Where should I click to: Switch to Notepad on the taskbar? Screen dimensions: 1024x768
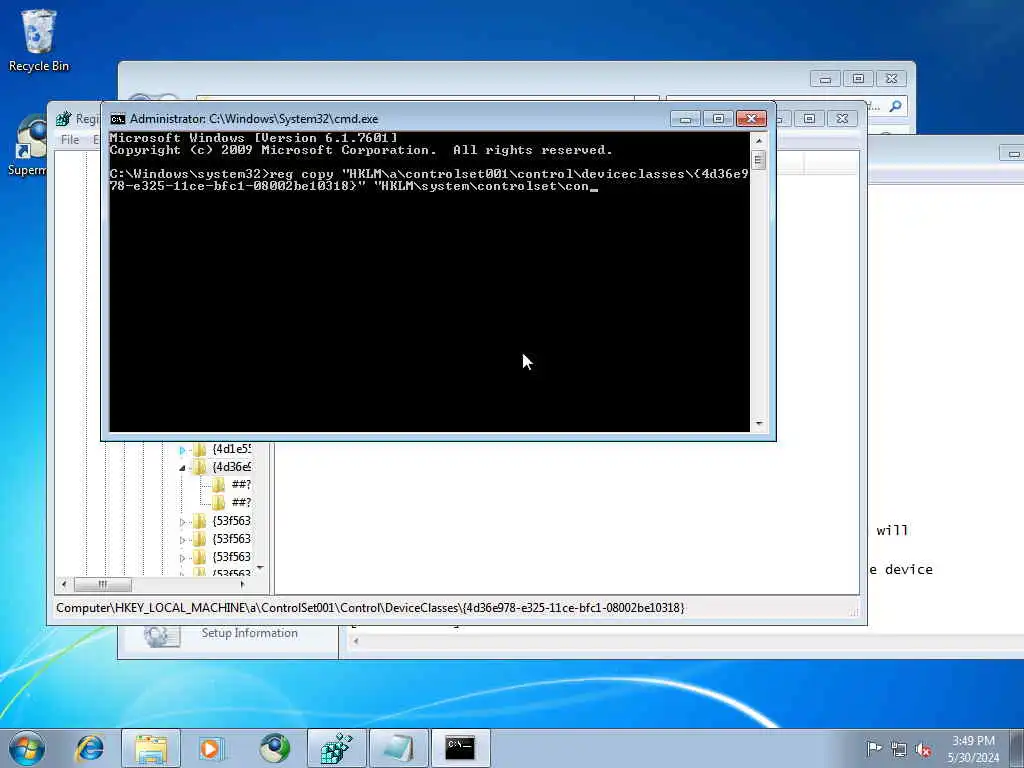[x=399, y=748]
